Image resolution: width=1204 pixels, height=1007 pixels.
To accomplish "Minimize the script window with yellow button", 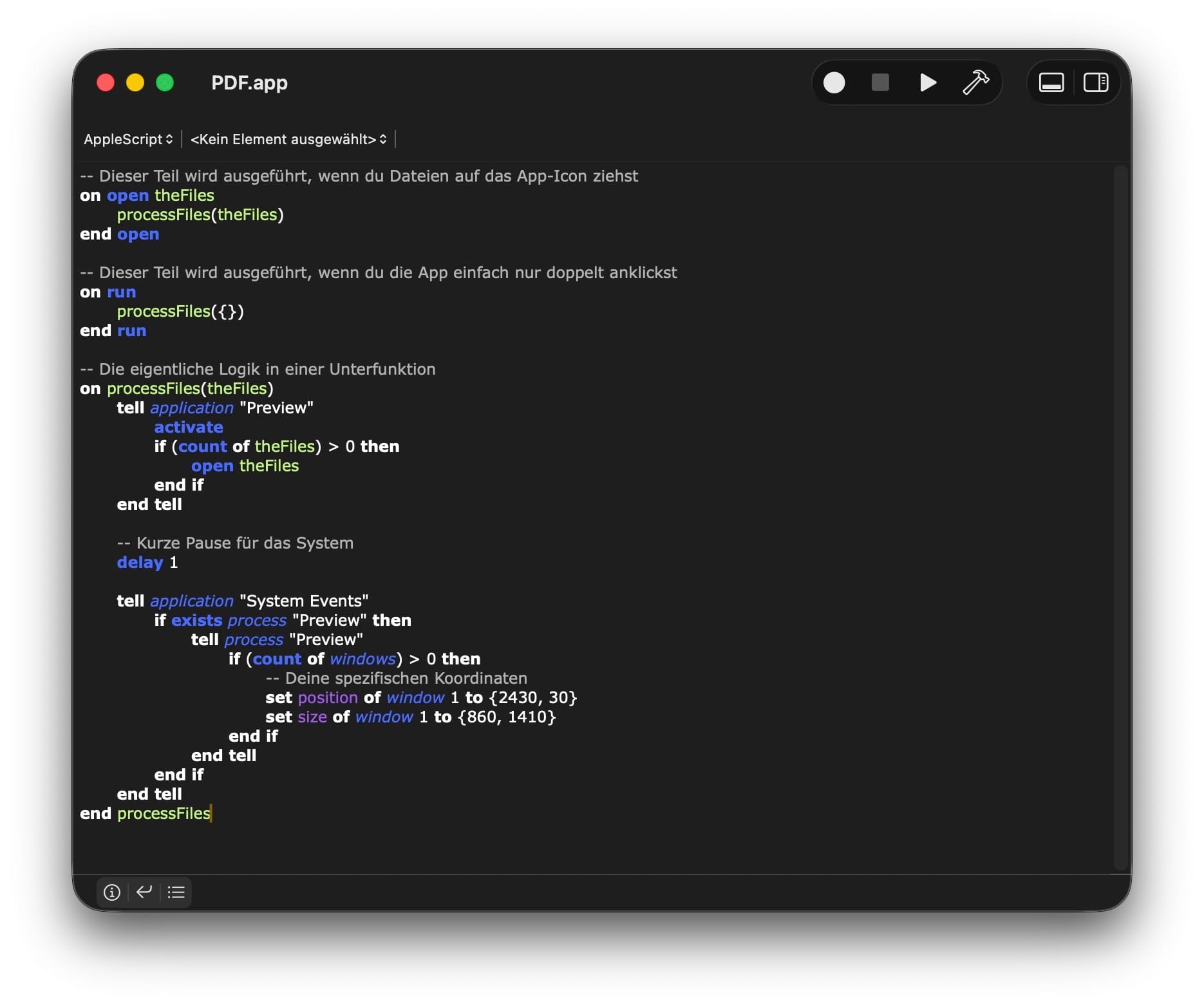I will [x=135, y=82].
